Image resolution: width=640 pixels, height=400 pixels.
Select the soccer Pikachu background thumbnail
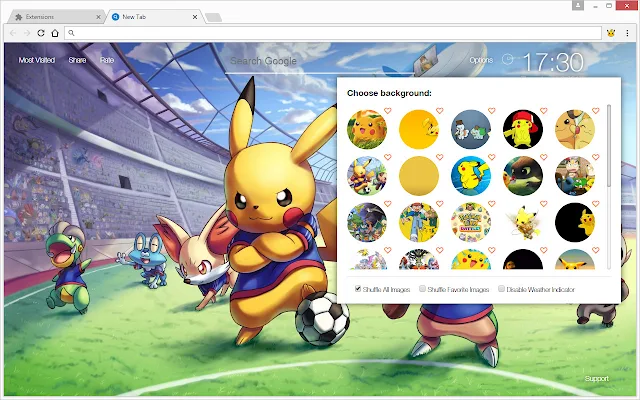pyautogui.click(x=367, y=176)
